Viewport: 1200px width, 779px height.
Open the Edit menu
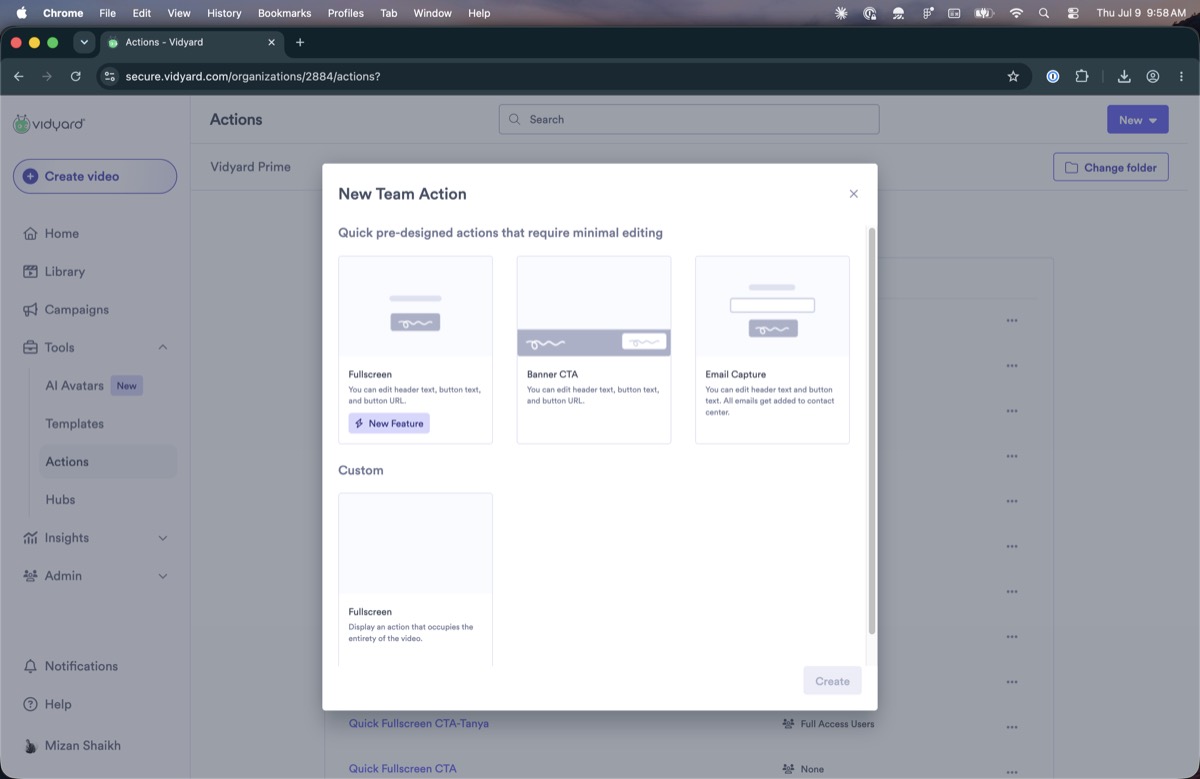point(141,13)
